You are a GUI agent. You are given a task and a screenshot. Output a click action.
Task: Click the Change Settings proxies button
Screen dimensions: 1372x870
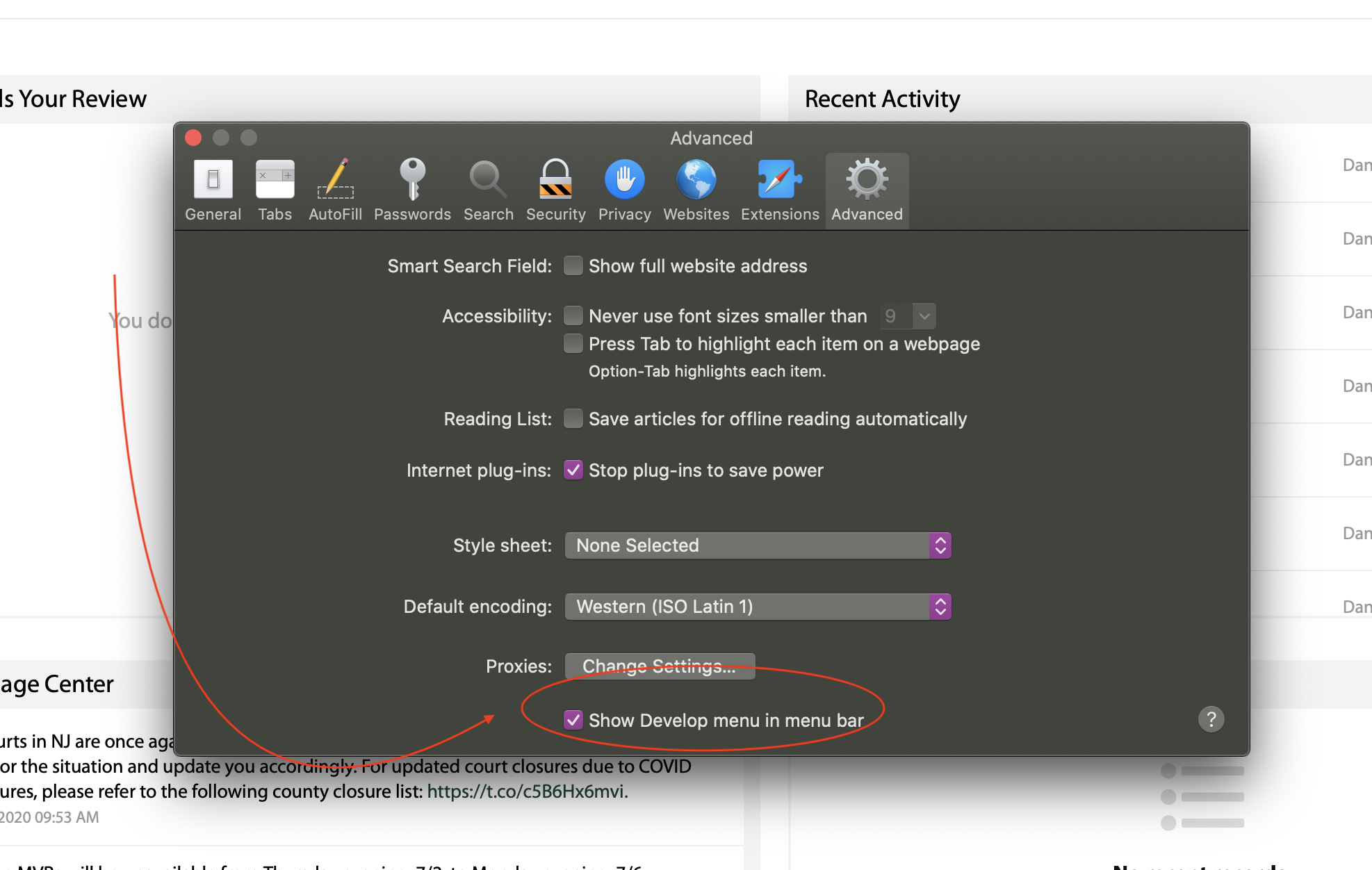coord(659,666)
